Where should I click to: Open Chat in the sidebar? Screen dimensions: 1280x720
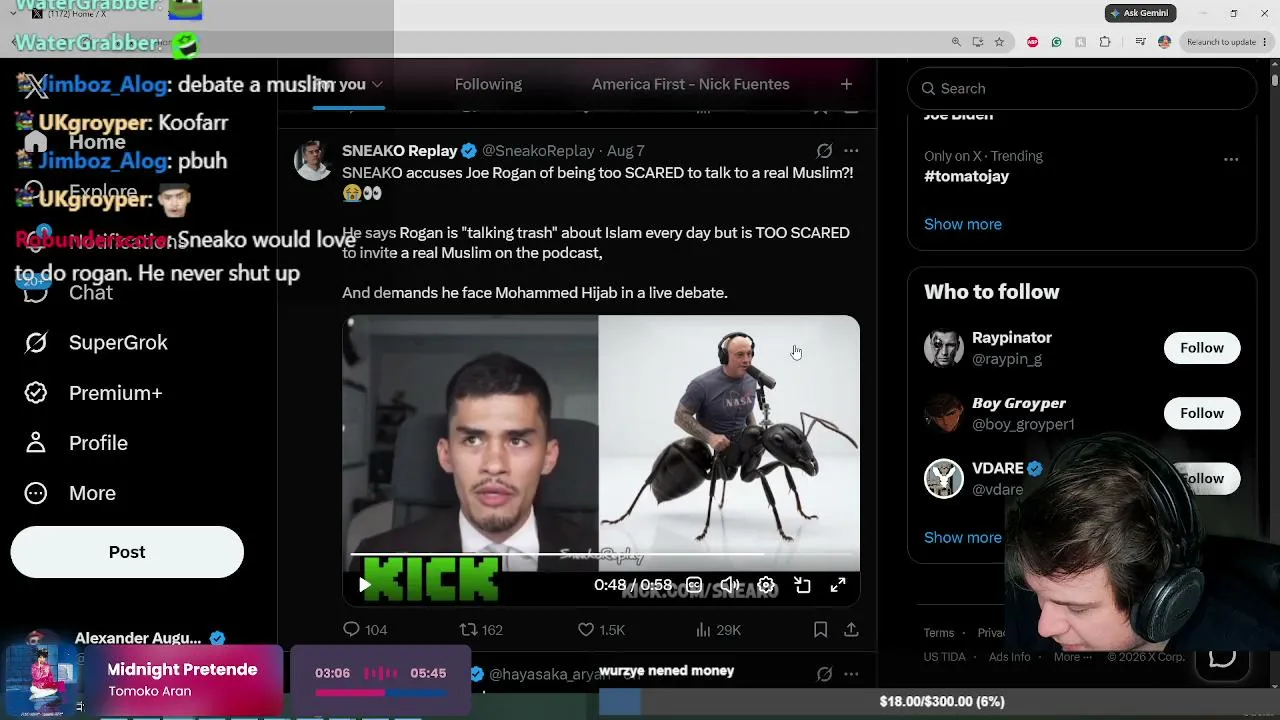coord(91,293)
